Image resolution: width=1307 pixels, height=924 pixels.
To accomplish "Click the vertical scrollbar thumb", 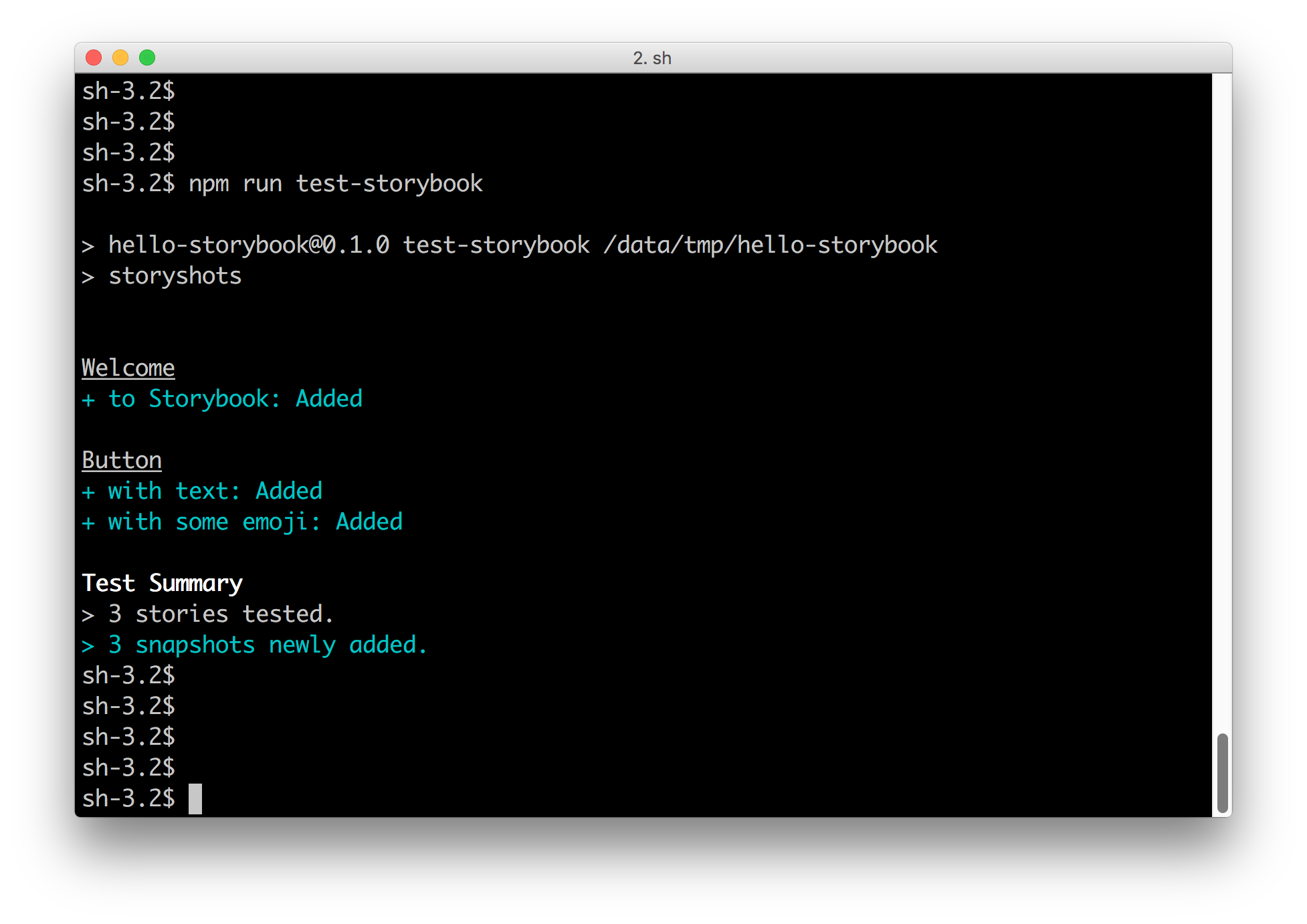I will pos(1222,773).
